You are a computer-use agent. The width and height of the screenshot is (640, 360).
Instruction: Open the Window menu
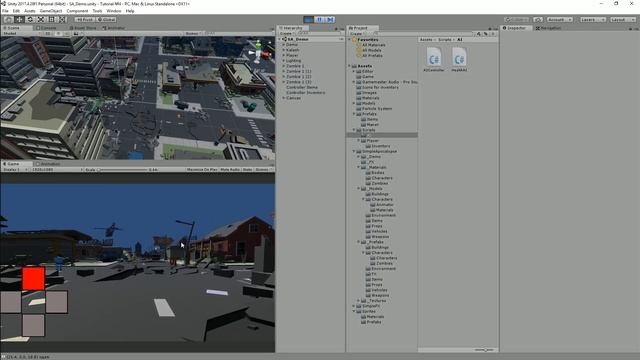pyautogui.click(x=113, y=11)
